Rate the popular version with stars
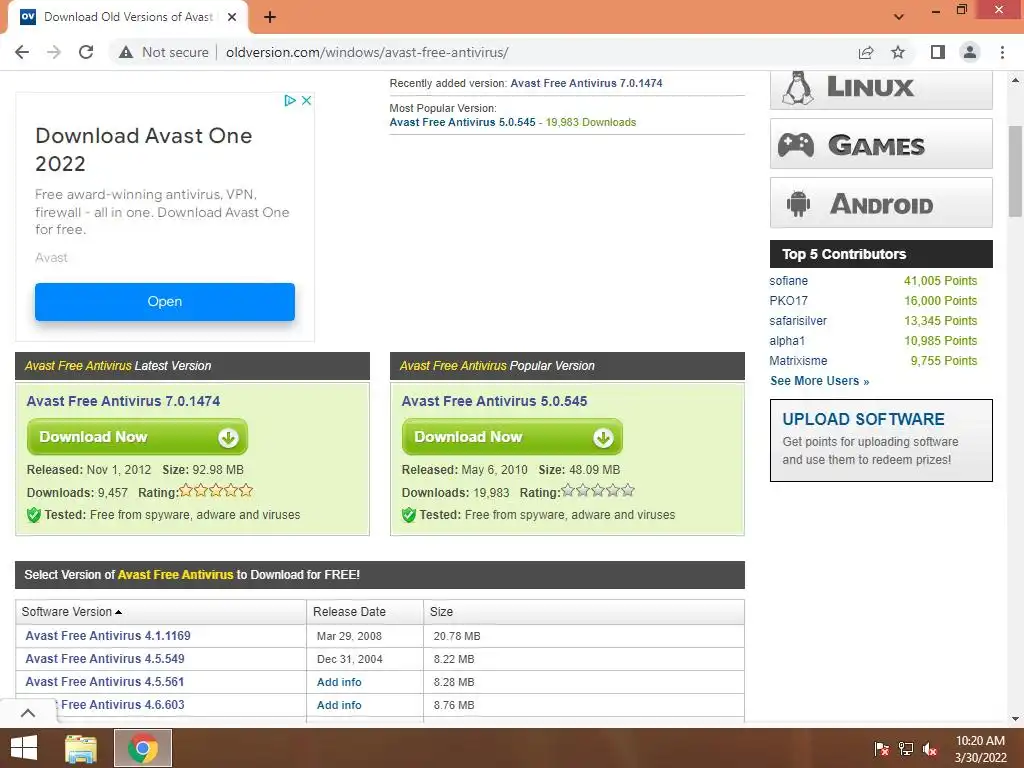 (x=598, y=490)
